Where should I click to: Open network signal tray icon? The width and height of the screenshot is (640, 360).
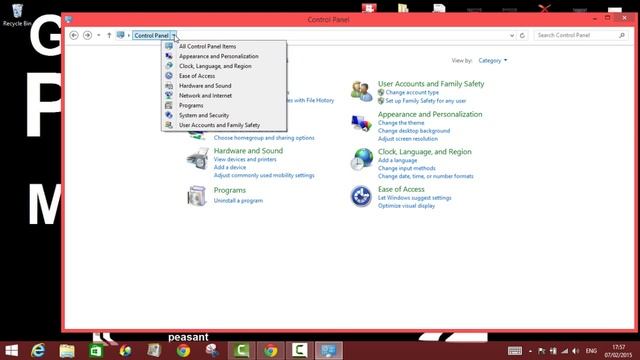(564, 351)
